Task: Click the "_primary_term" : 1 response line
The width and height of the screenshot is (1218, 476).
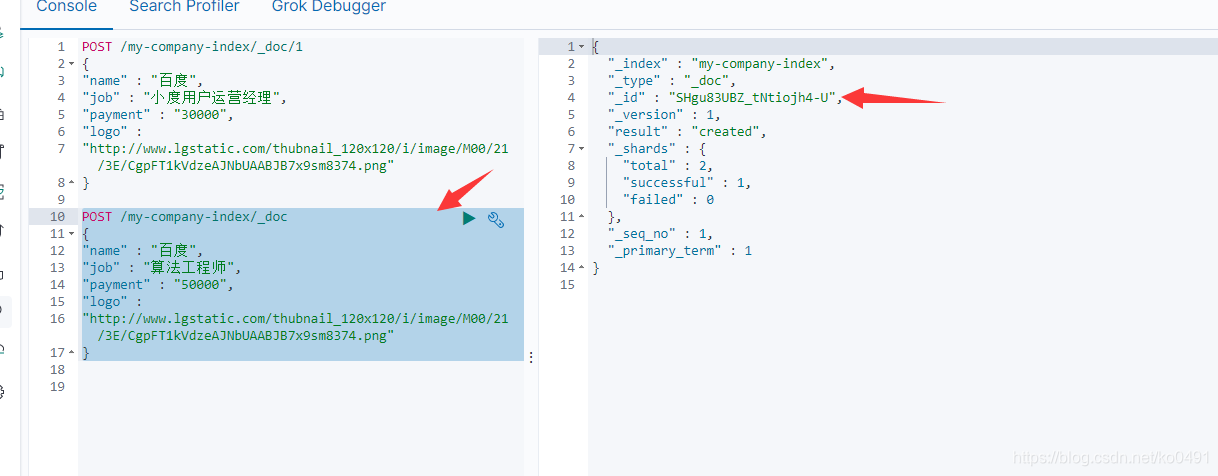Action: click(679, 251)
